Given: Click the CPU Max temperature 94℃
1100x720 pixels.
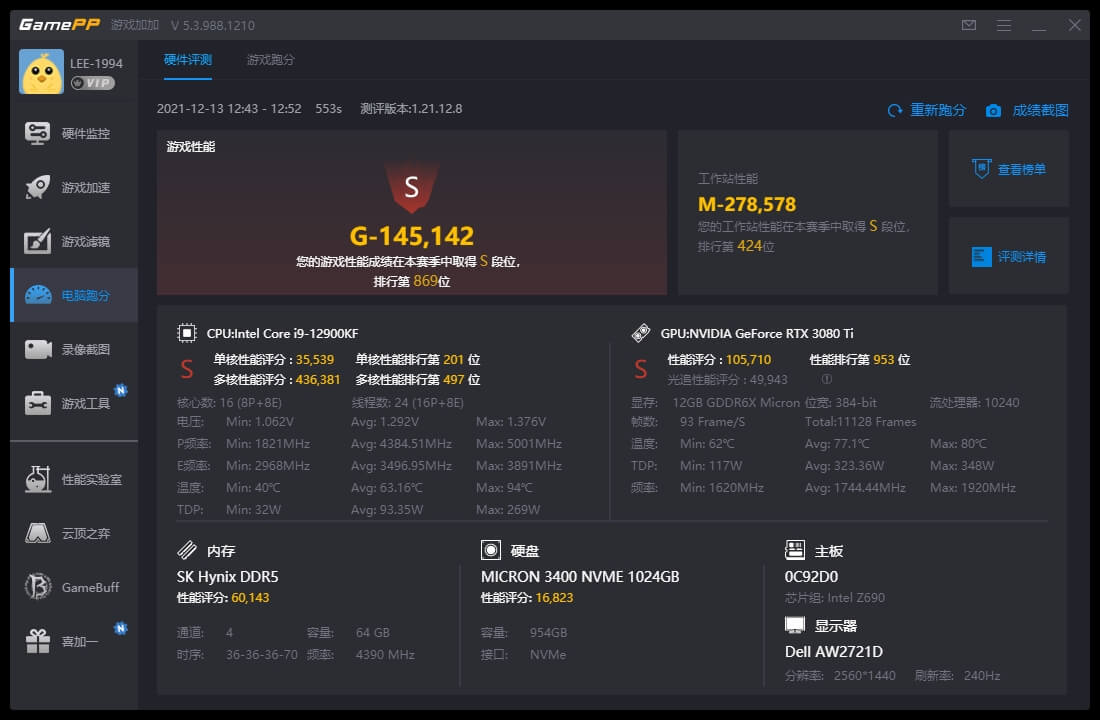Looking at the screenshot, I should pos(504,488).
